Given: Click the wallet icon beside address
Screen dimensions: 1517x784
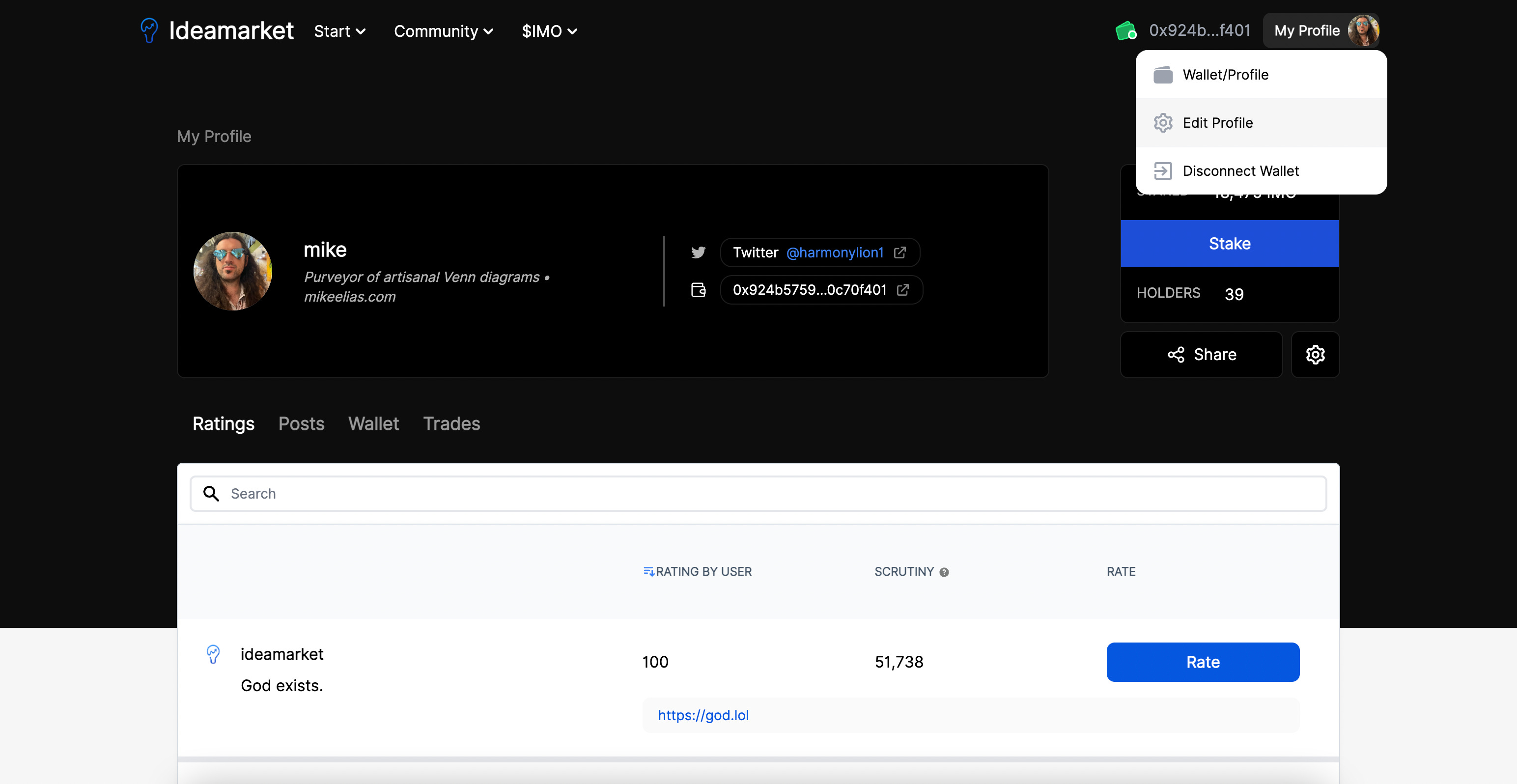Looking at the screenshot, I should (699, 290).
